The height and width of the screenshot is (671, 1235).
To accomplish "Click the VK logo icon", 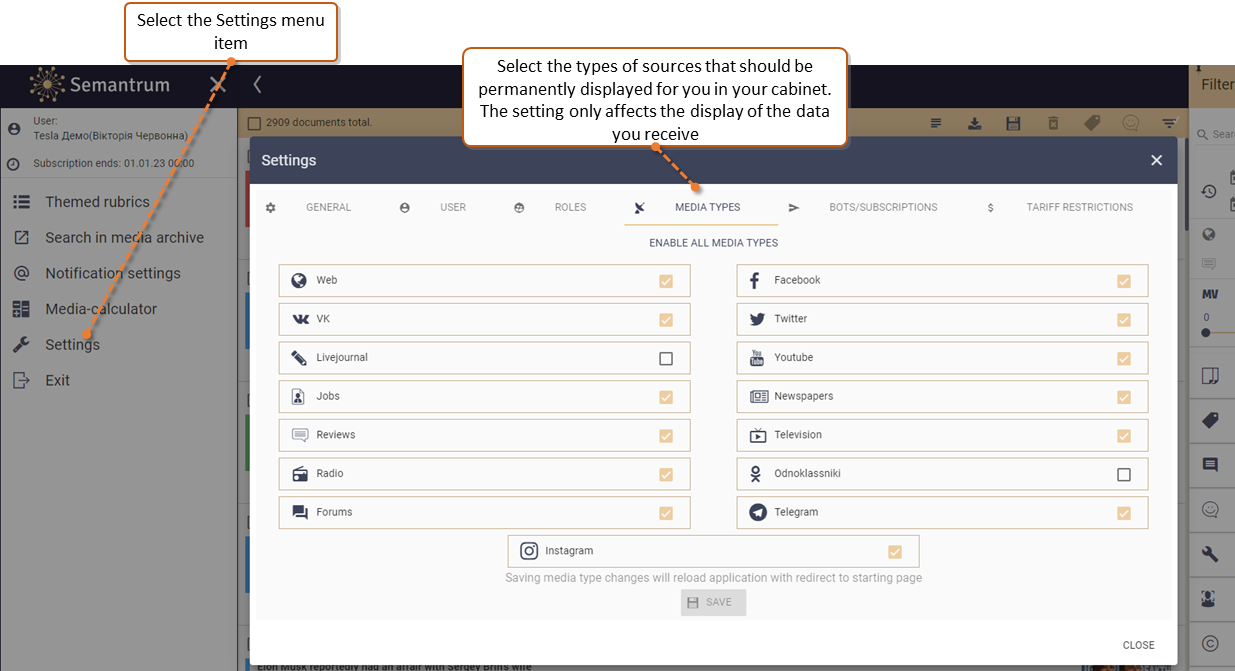I will (x=300, y=319).
